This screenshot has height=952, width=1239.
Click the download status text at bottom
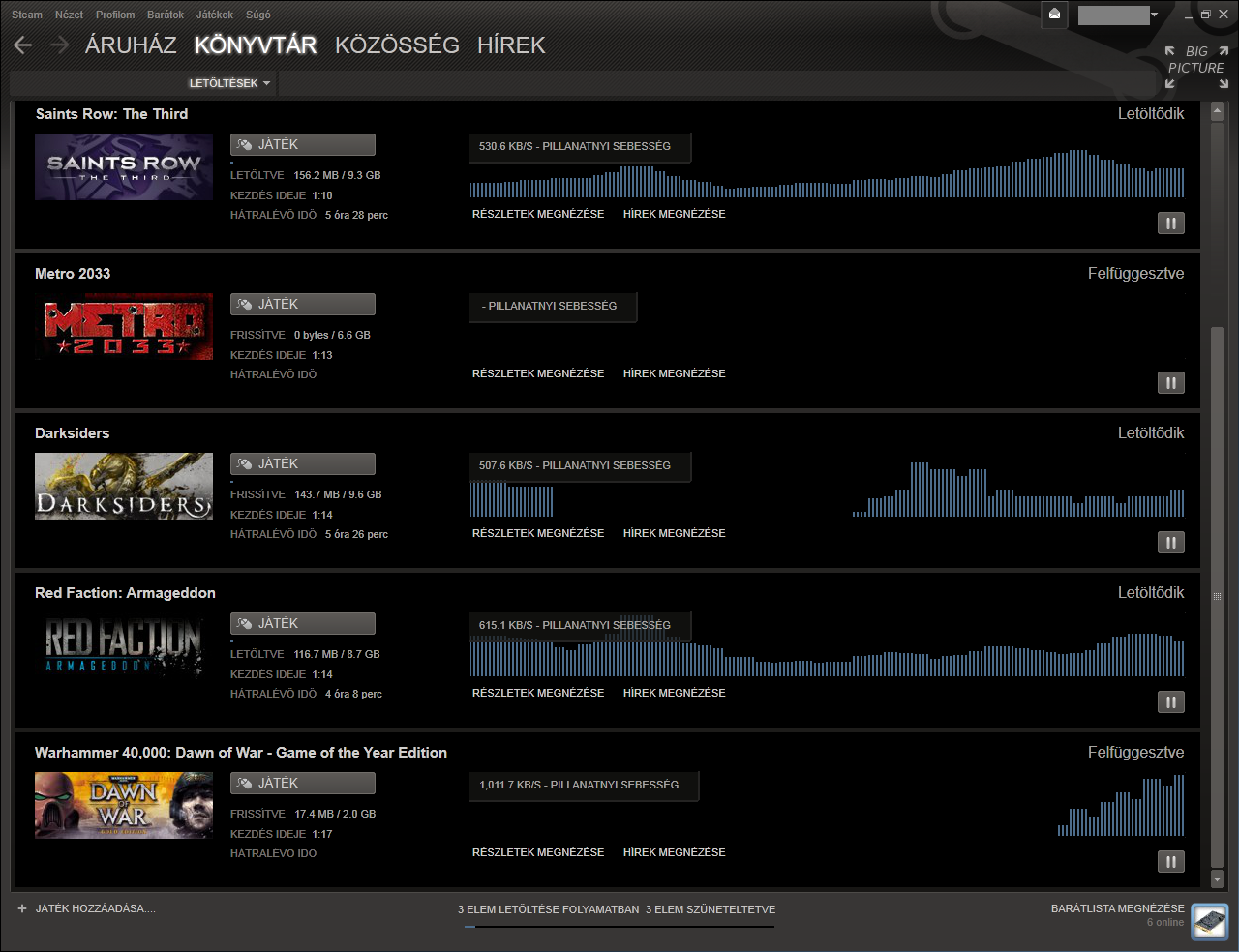[x=617, y=909]
